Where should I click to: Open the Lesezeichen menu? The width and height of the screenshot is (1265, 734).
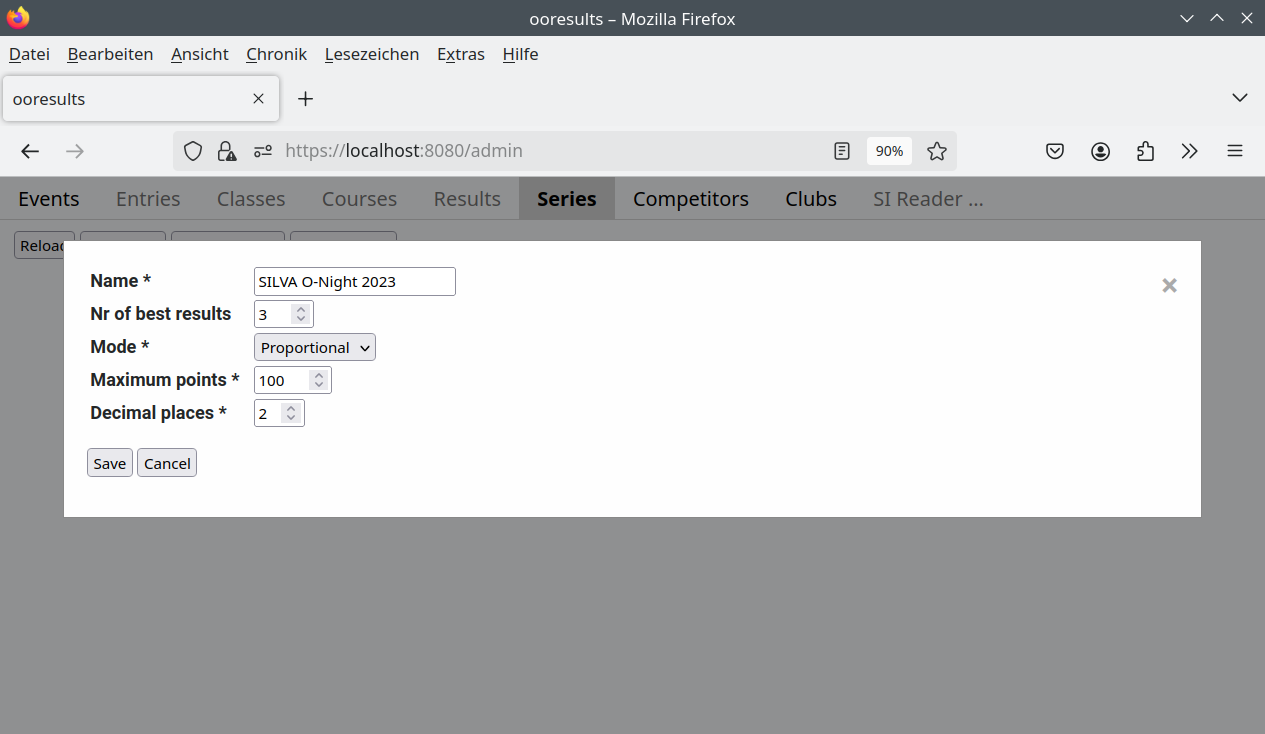pyautogui.click(x=372, y=54)
